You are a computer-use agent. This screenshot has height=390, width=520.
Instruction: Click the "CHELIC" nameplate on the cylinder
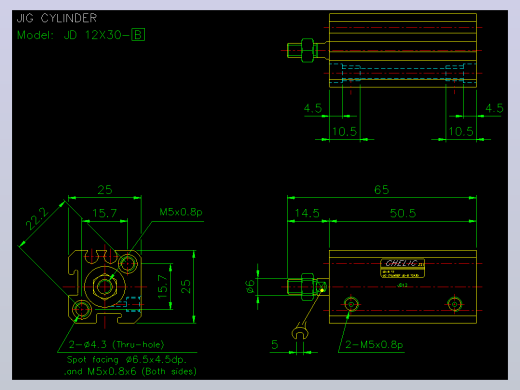(403, 268)
